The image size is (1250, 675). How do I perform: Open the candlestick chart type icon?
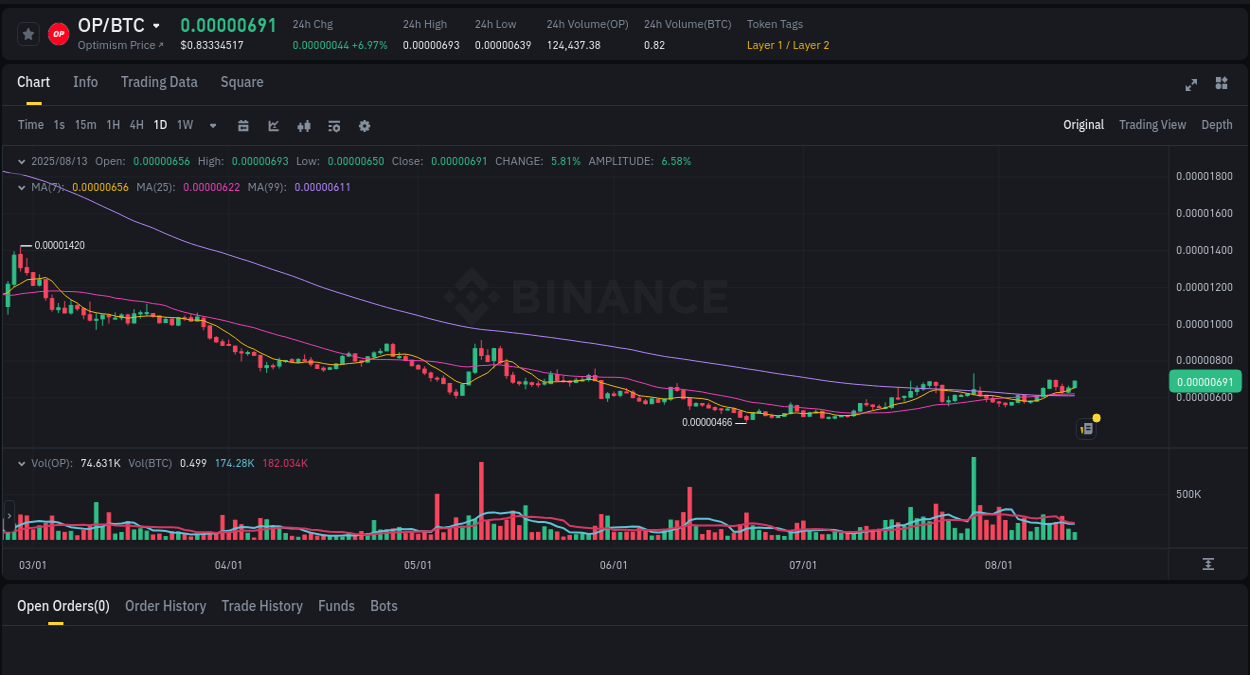(x=304, y=126)
